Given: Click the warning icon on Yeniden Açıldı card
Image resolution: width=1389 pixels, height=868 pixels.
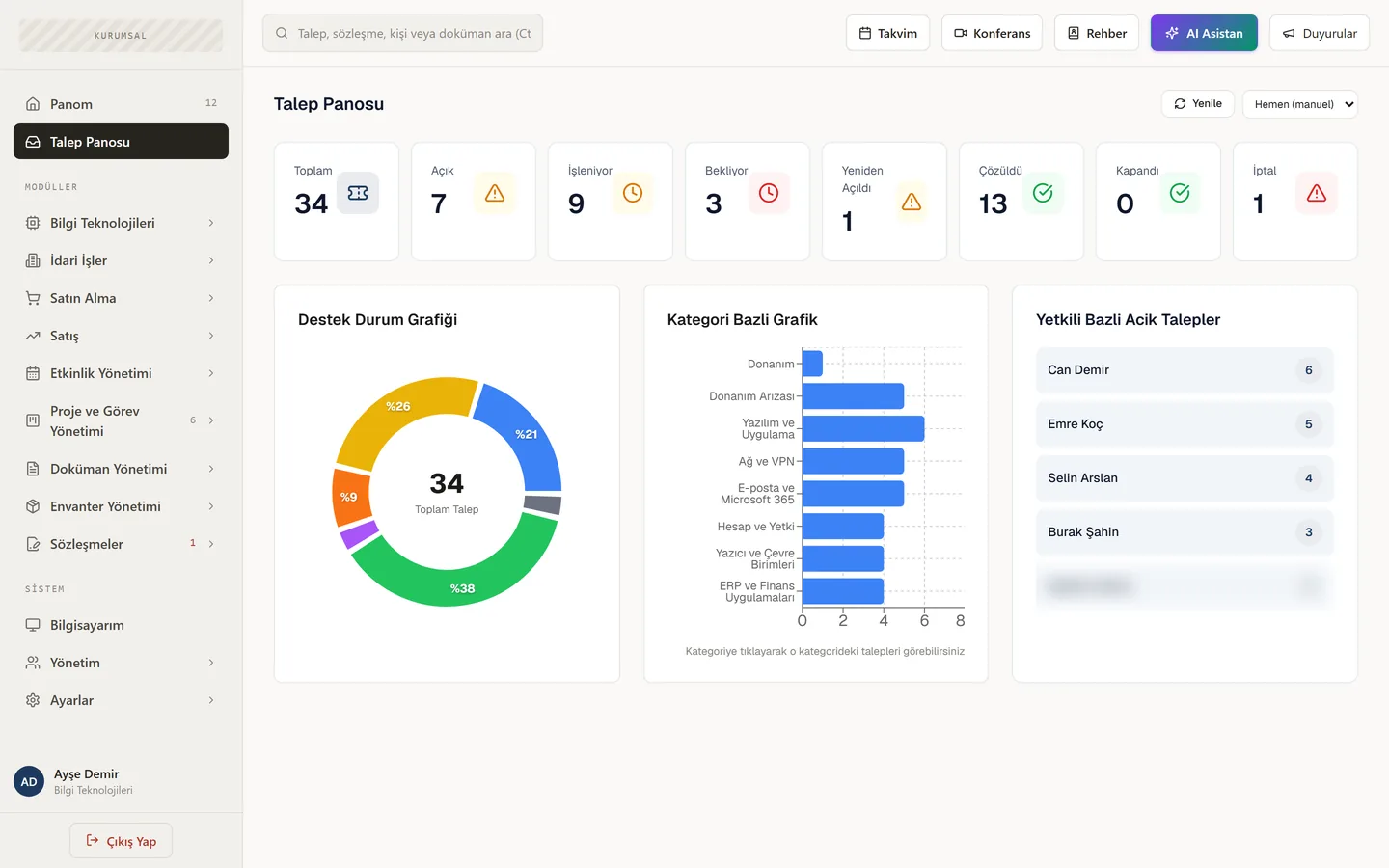Looking at the screenshot, I should click(912, 202).
